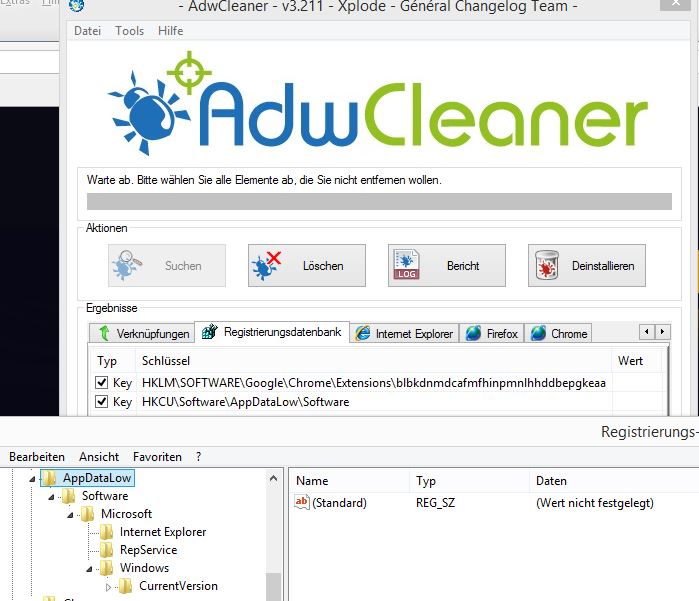The height and width of the screenshot is (601, 699).
Task: Select the HKLM Chrome Extensions key row text
Action: click(x=374, y=383)
